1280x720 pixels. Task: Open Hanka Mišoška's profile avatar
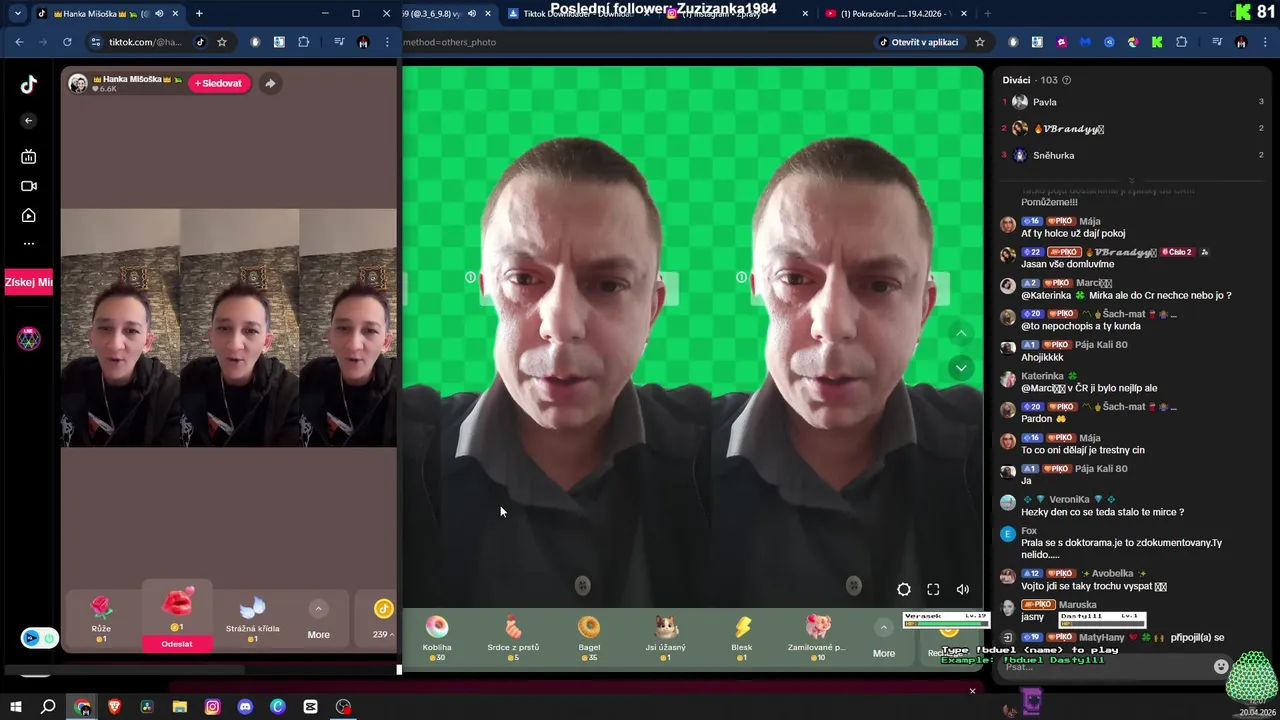pyautogui.click(x=78, y=84)
